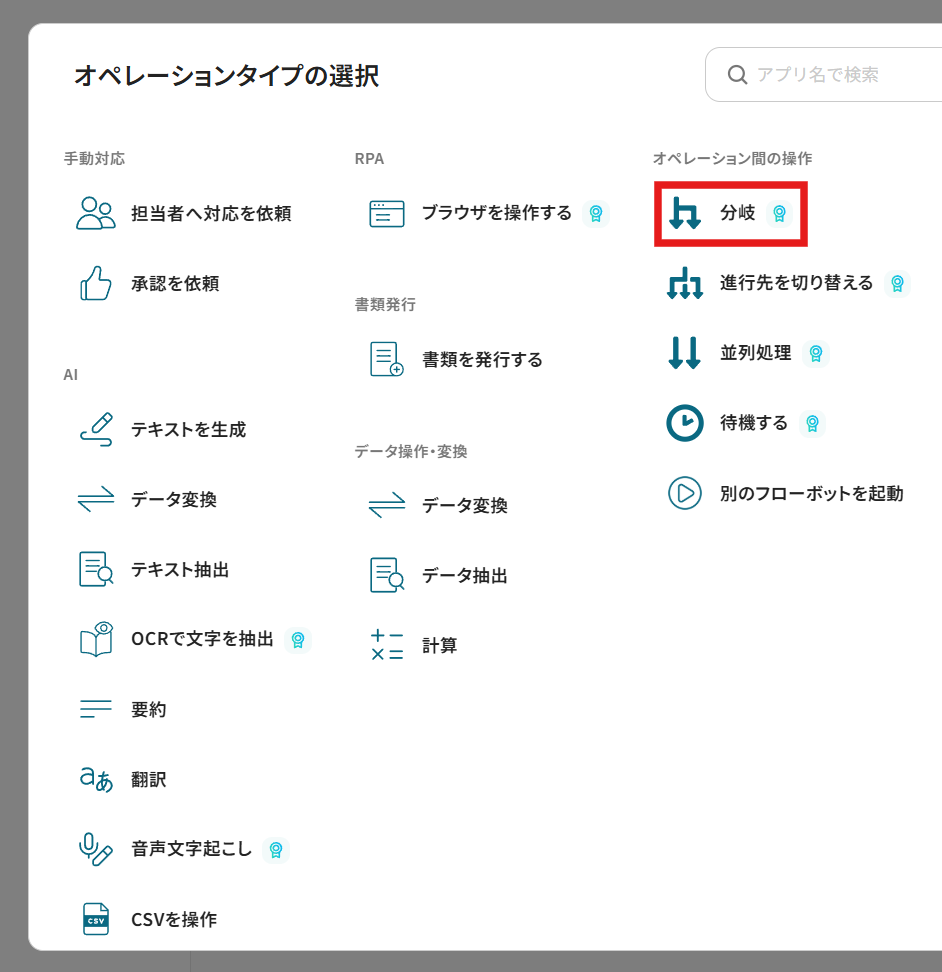The height and width of the screenshot is (972, 942).
Task: Choose the 書類を発行する label
Action: point(482,360)
